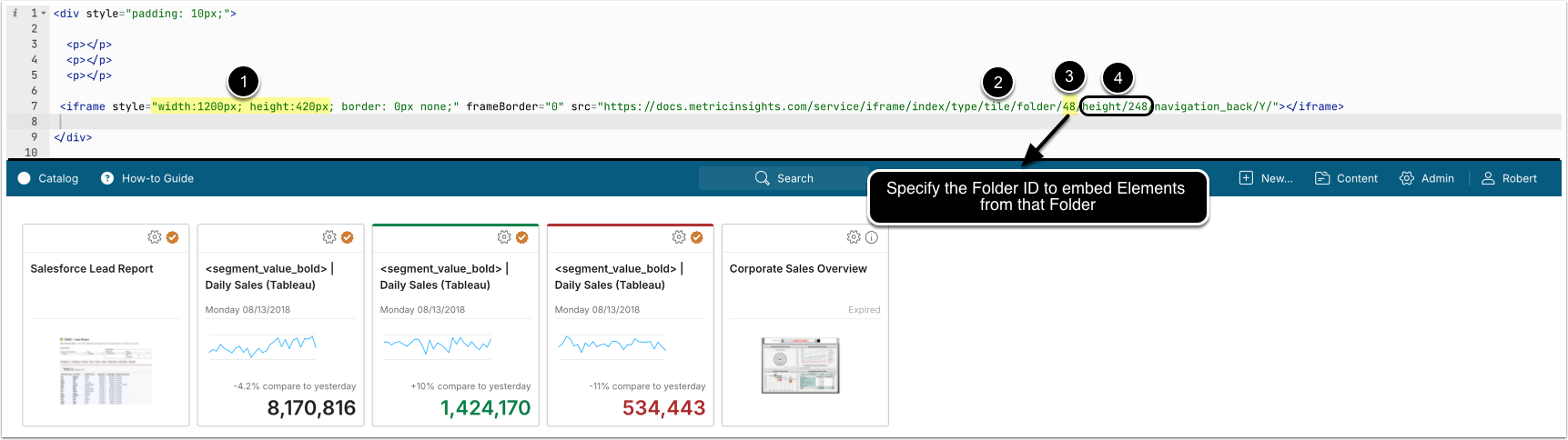Click gear icon on the 534,443 tile
This screenshot has height=440, width=1568.
coord(679,237)
